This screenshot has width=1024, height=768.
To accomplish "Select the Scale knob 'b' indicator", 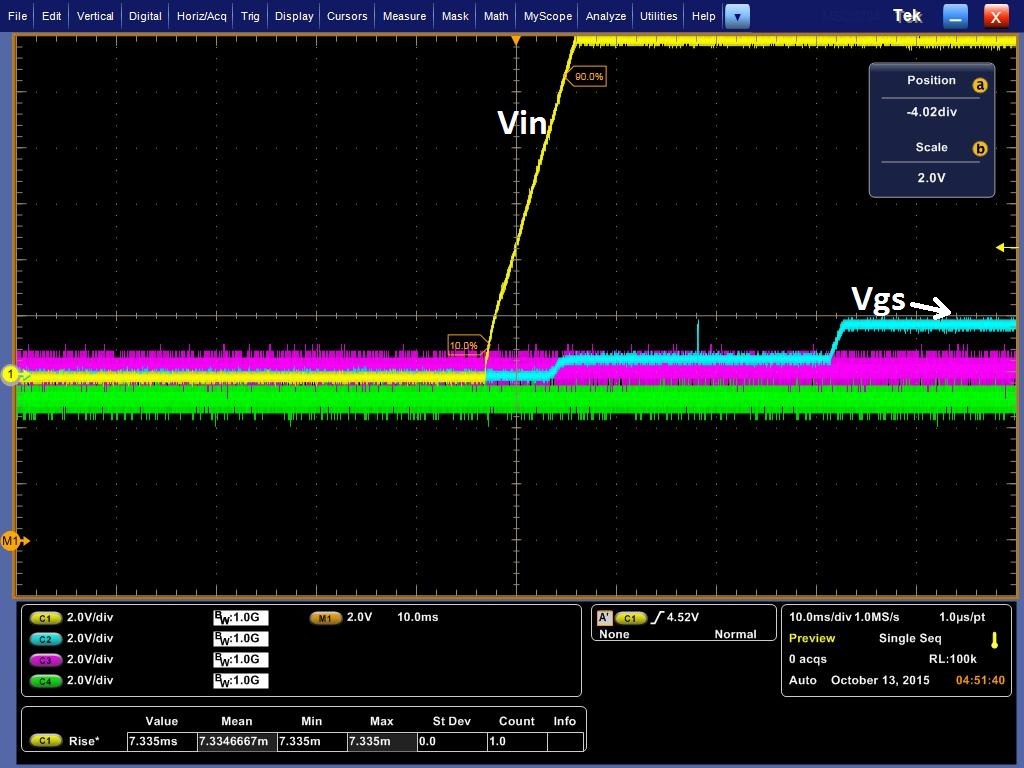I will (x=980, y=148).
